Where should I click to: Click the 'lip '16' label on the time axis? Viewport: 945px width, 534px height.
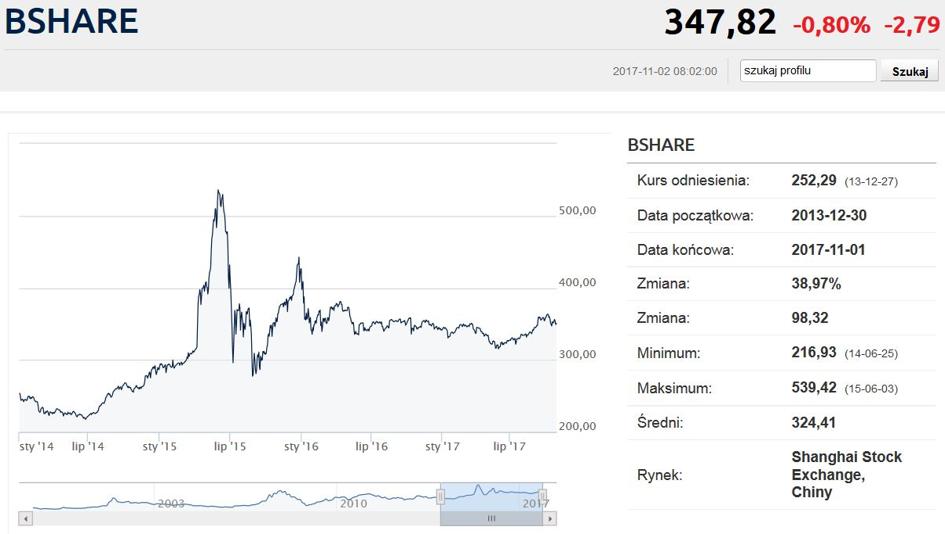(x=371, y=446)
